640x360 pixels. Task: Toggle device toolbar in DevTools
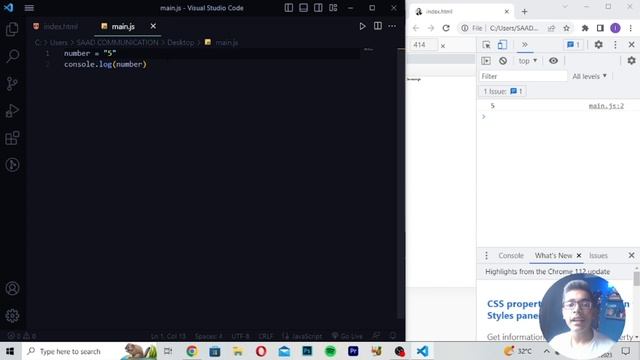[502, 44]
